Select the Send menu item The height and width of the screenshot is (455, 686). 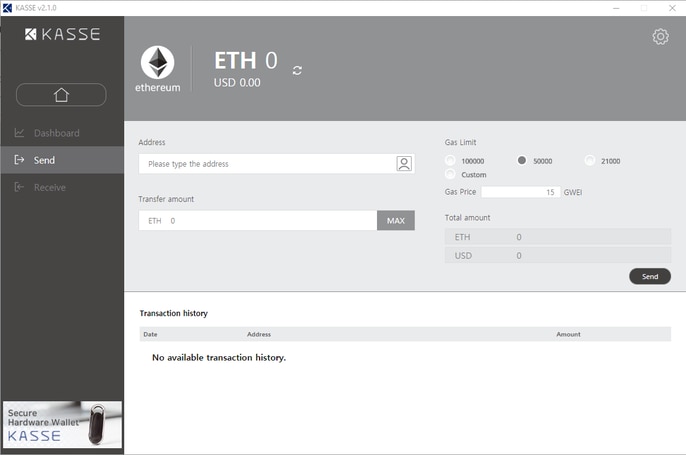(62, 160)
